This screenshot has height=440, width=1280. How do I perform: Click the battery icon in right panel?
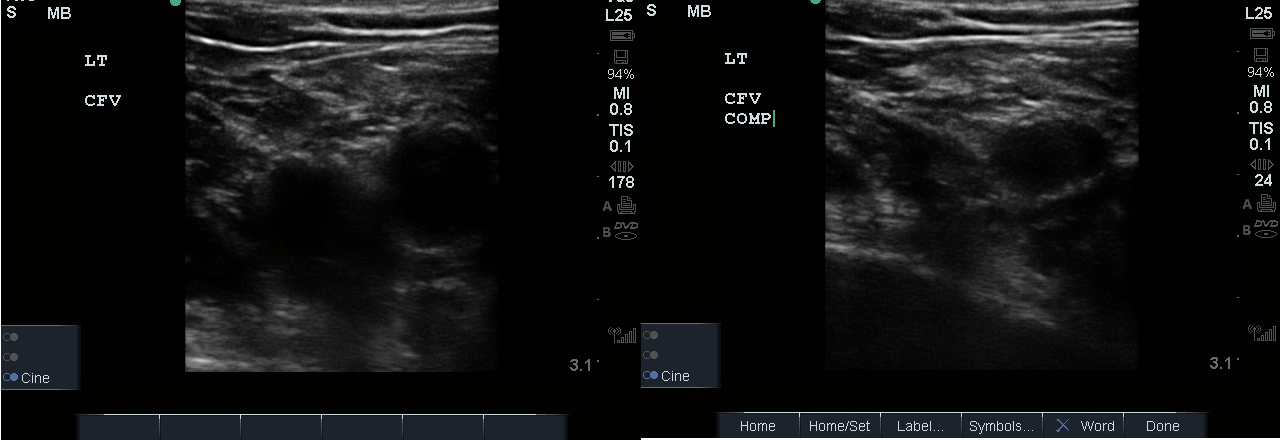click(x=1260, y=34)
